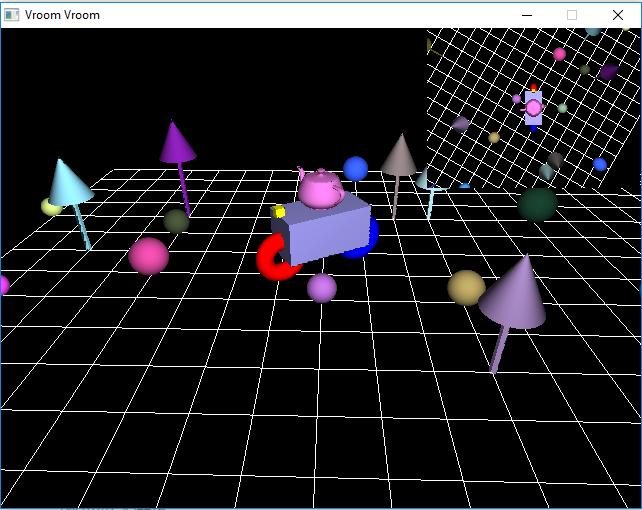The width and height of the screenshot is (642, 510).
Task: Click the Vroom Vroom window app icon
Action: pos(12,15)
